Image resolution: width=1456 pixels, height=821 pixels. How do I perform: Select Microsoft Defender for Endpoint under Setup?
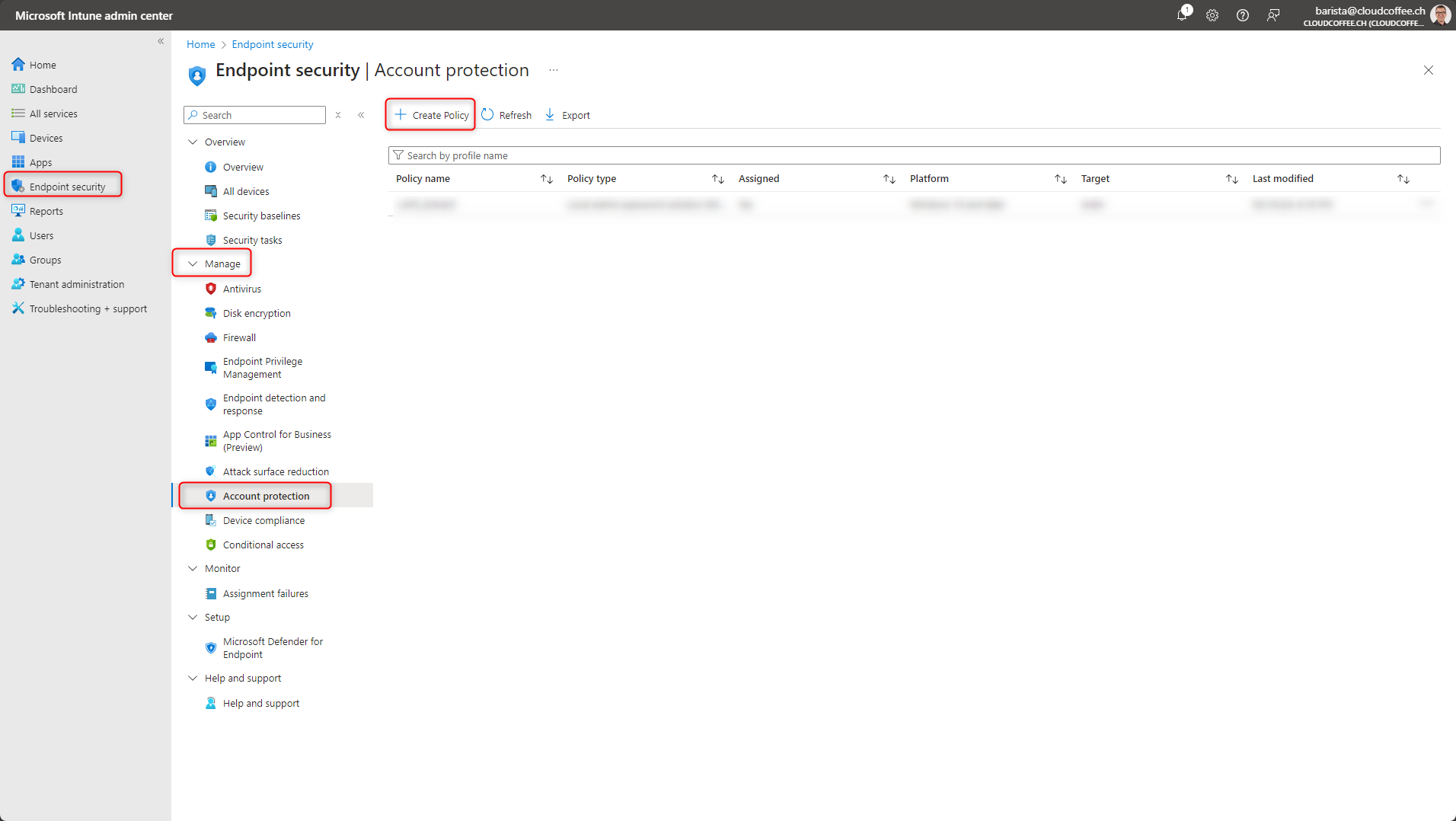pyautogui.click(x=273, y=647)
